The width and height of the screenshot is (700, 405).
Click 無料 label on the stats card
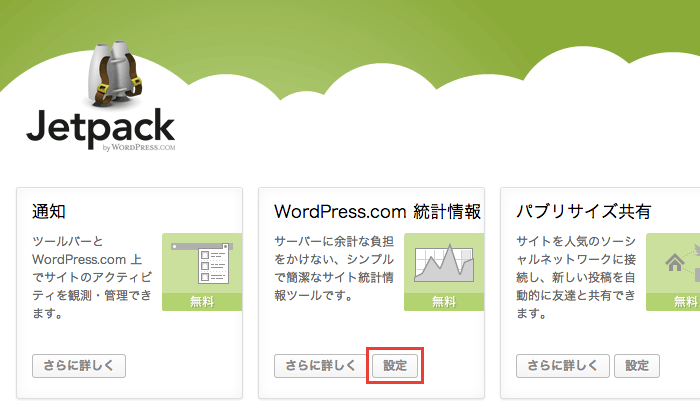[x=444, y=302]
